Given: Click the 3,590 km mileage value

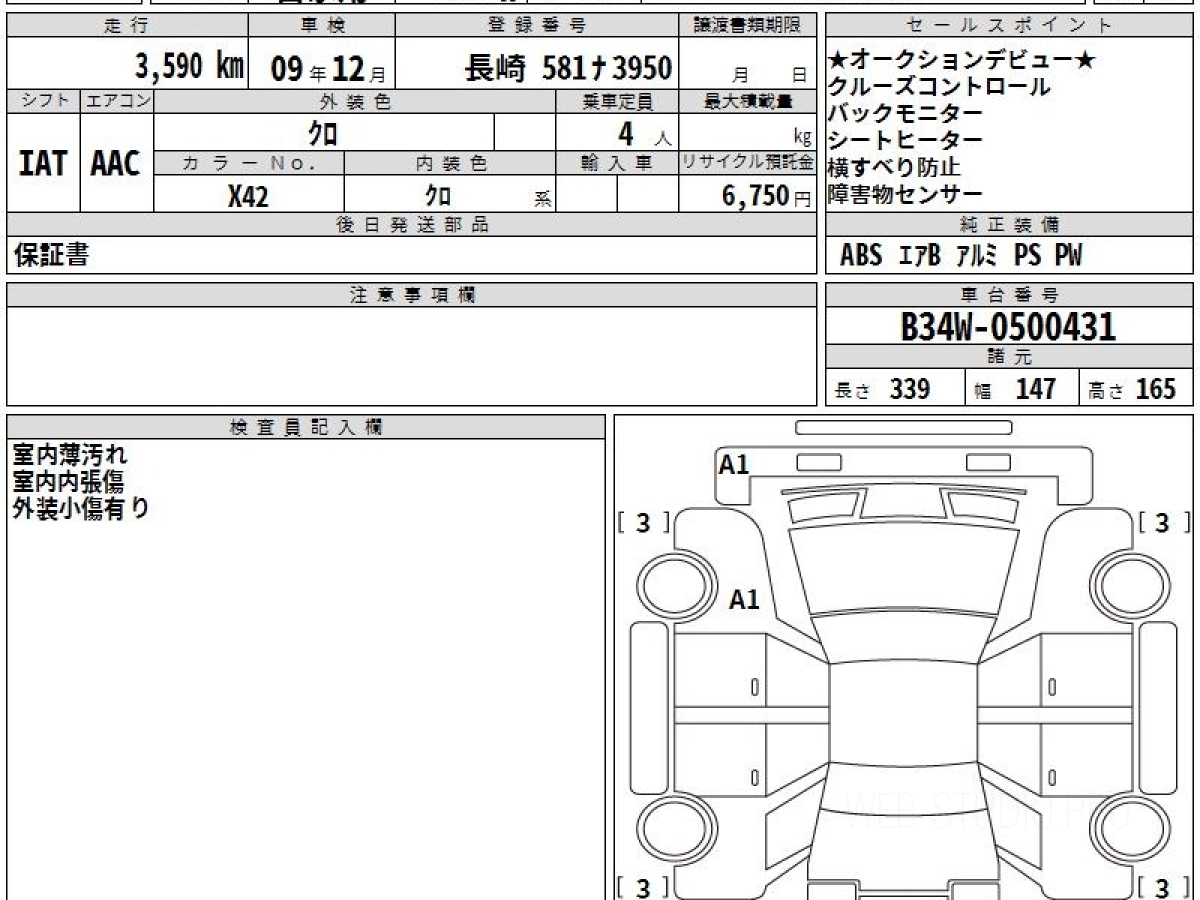Looking at the screenshot, I should [189, 67].
